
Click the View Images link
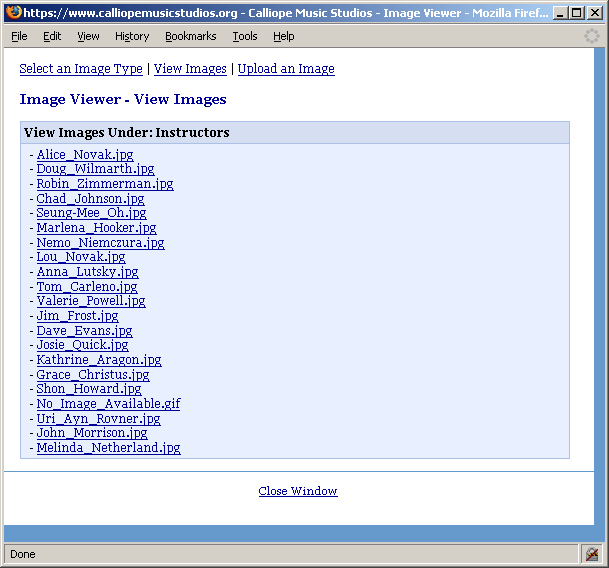190,69
